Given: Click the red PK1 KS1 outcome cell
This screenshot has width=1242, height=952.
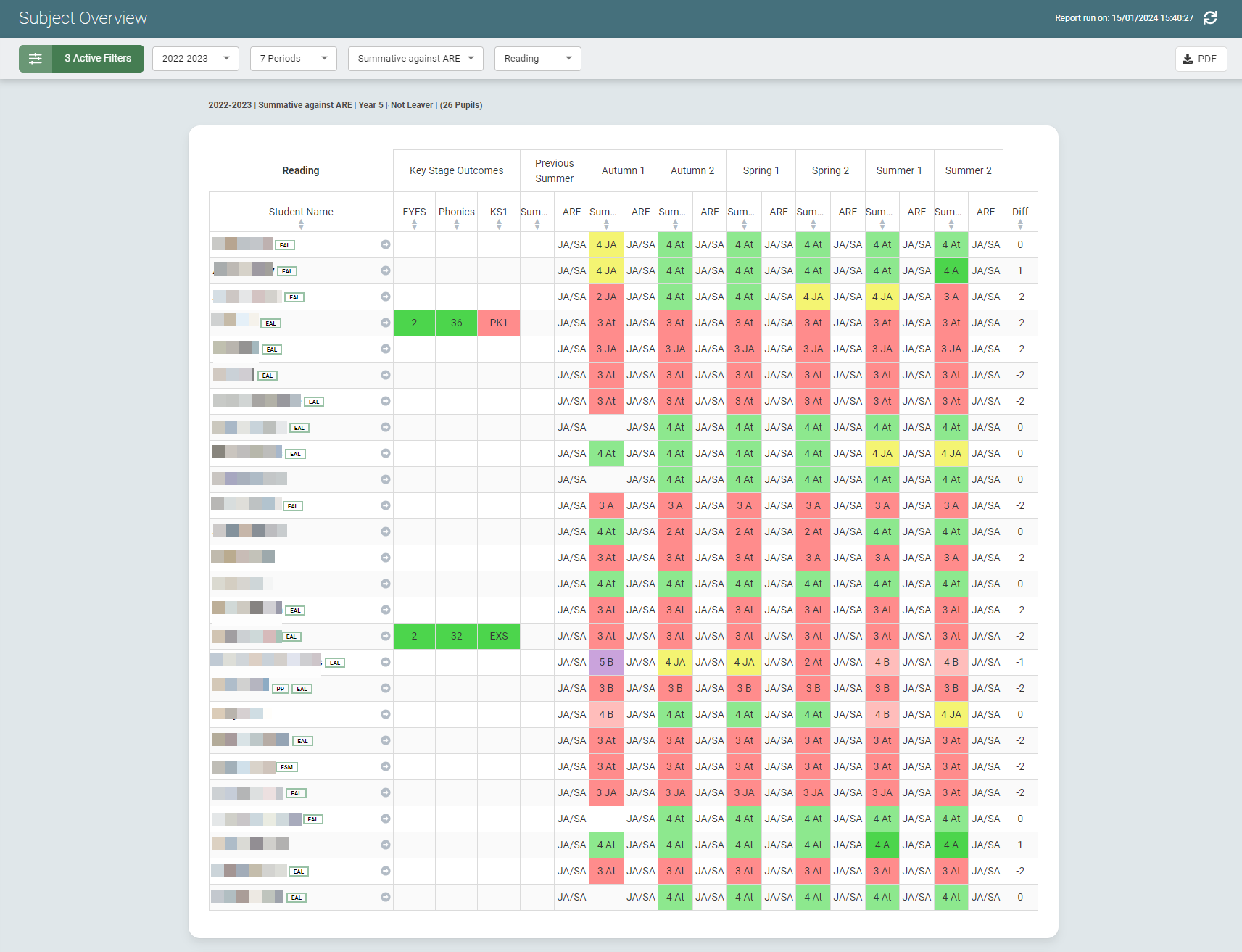Looking at the screenshot, I should pyautogui.click(x=499, y=323).
